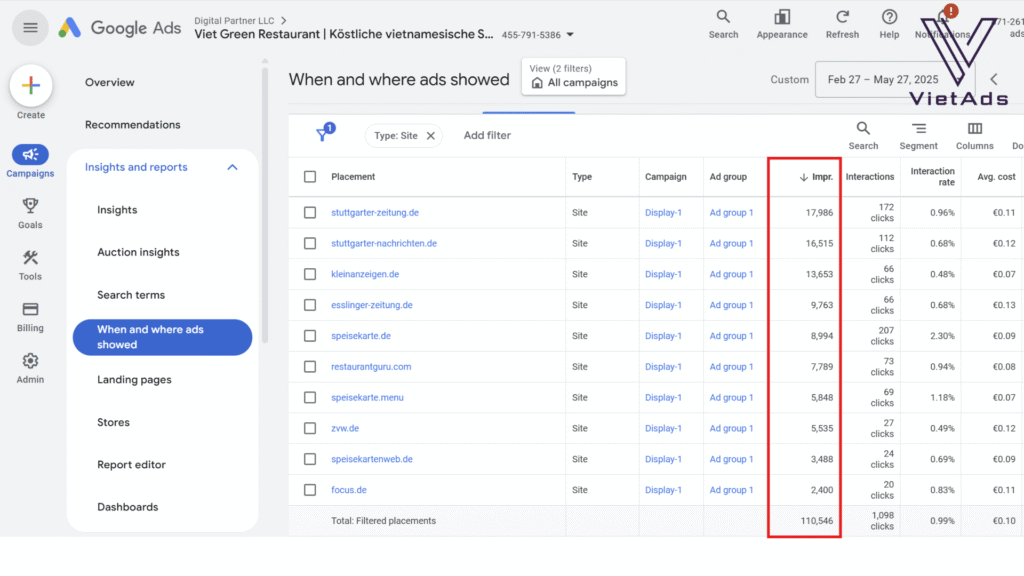Viewport: 1024px width, 576px height.
Task: Tick the speisekarte.de row checkbox
Action: 310,336
